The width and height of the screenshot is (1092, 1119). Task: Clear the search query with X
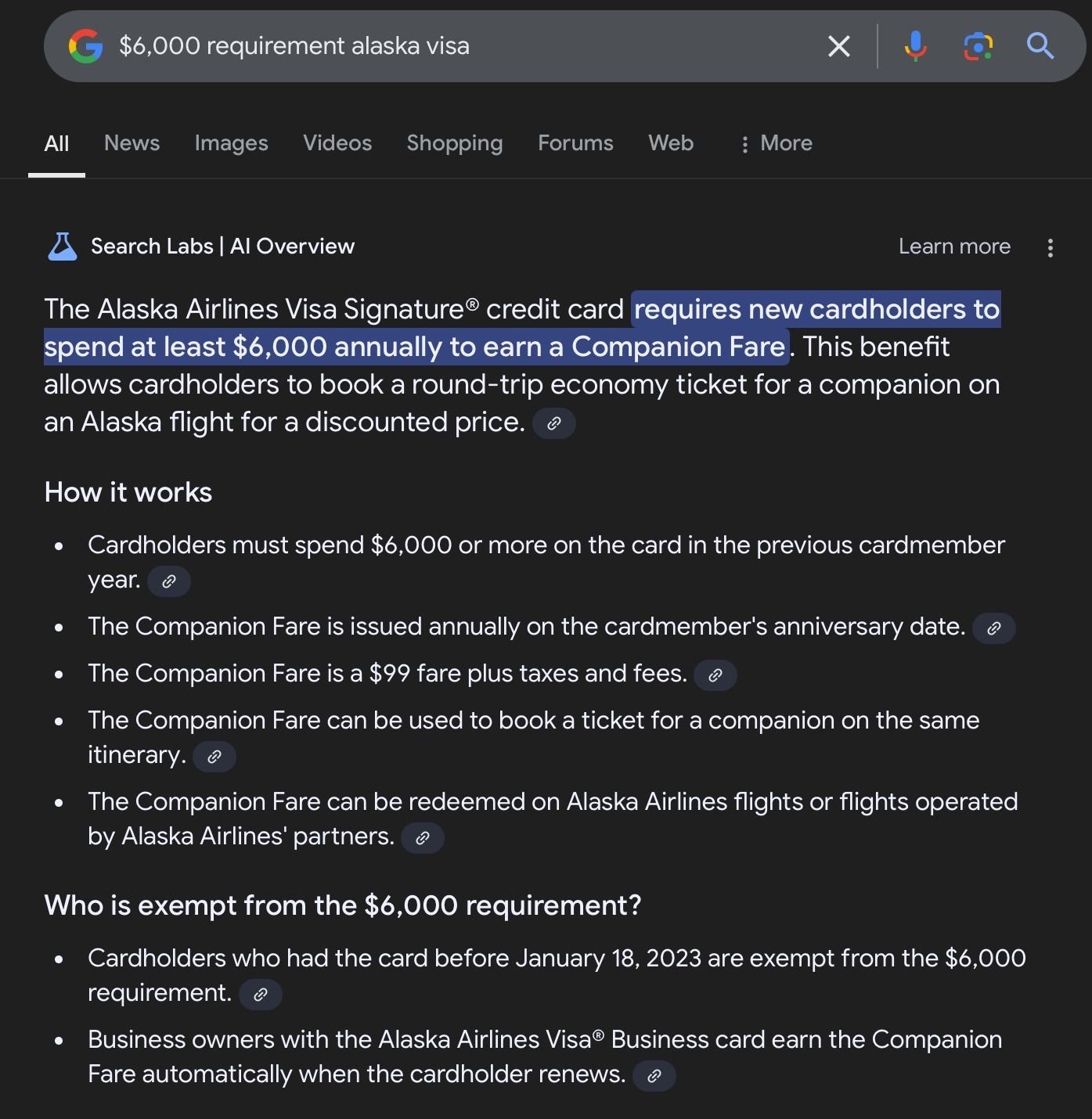coord(838,46)
